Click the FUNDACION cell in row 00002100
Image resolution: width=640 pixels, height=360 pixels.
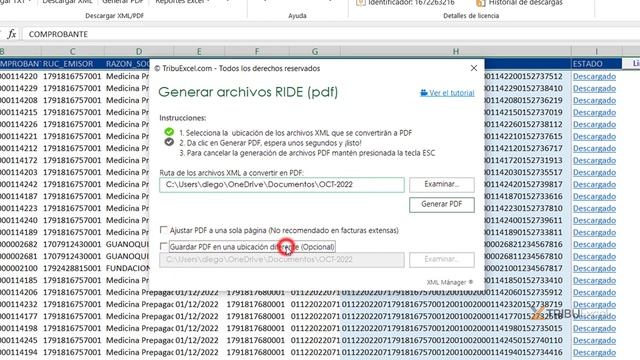pyautogui.click(x=128, y=269)
